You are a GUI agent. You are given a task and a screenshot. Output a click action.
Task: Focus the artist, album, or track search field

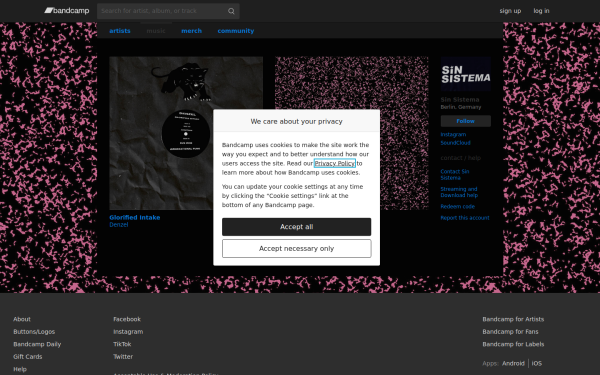[x=168, y=11]
